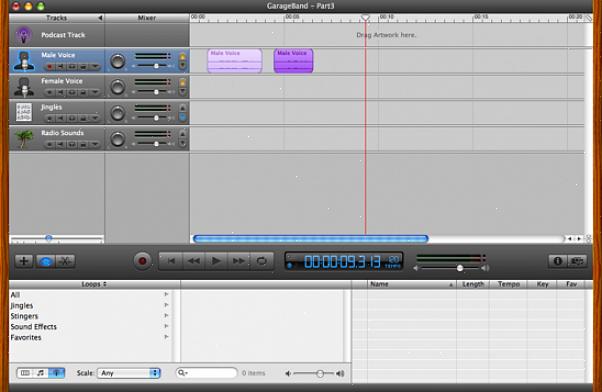Click the Mixer column header
The height and width of the screenshot is (392, 602).
pyautogui.click(x=147, y=18)
